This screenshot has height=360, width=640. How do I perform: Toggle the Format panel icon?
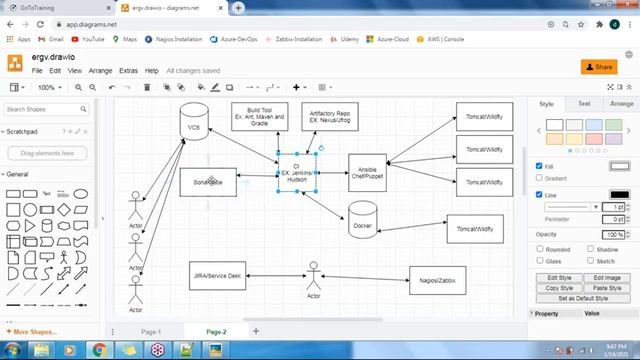(x=620, y=87)
